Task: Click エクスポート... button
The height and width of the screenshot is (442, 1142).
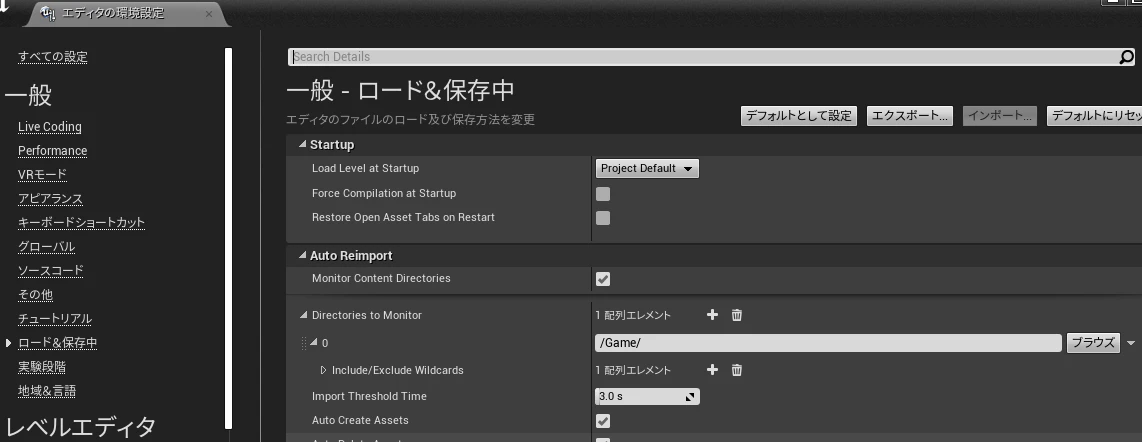Action: 910,116
